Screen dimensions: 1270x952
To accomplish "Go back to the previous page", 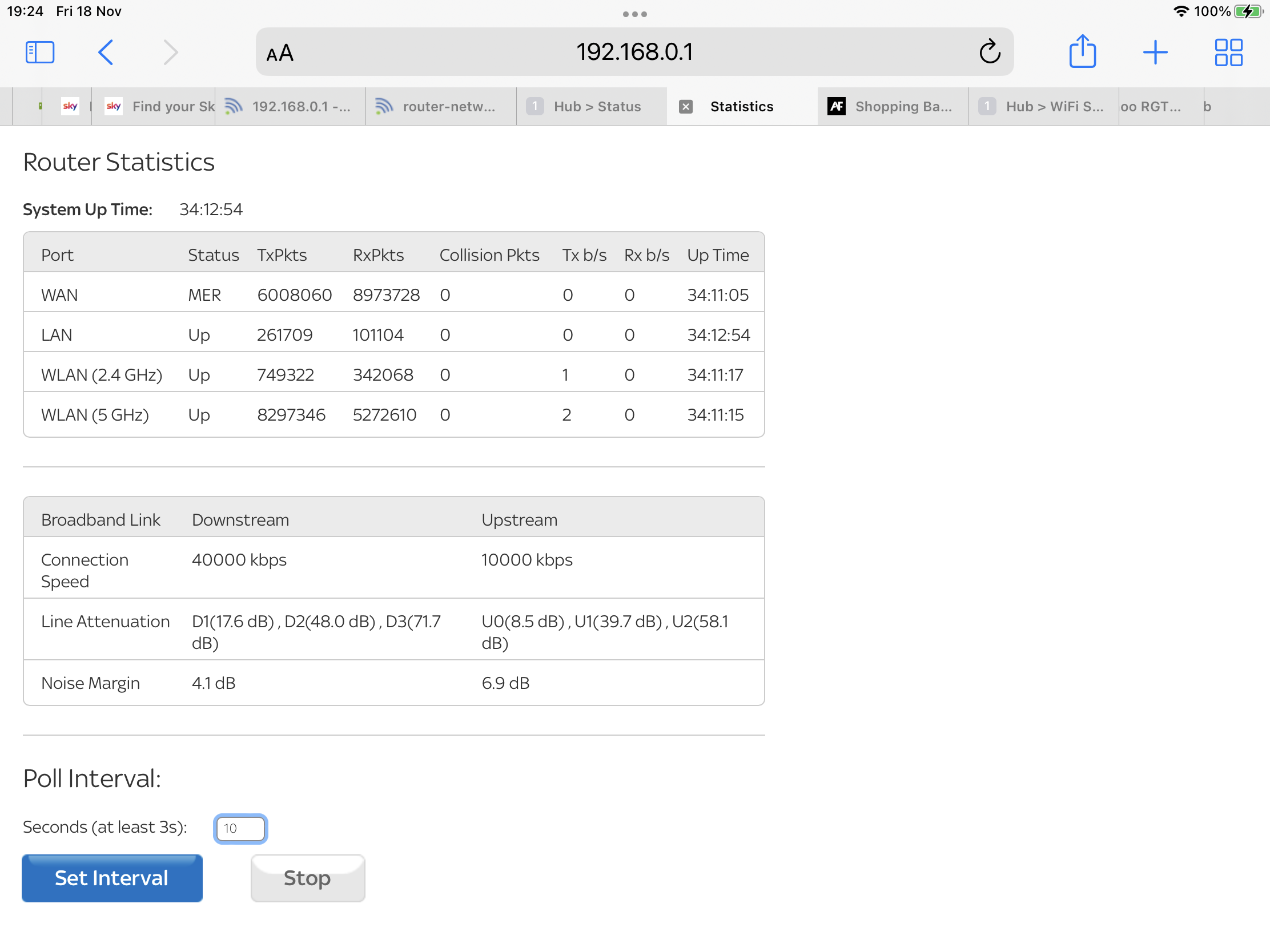I will pos(106,52).
